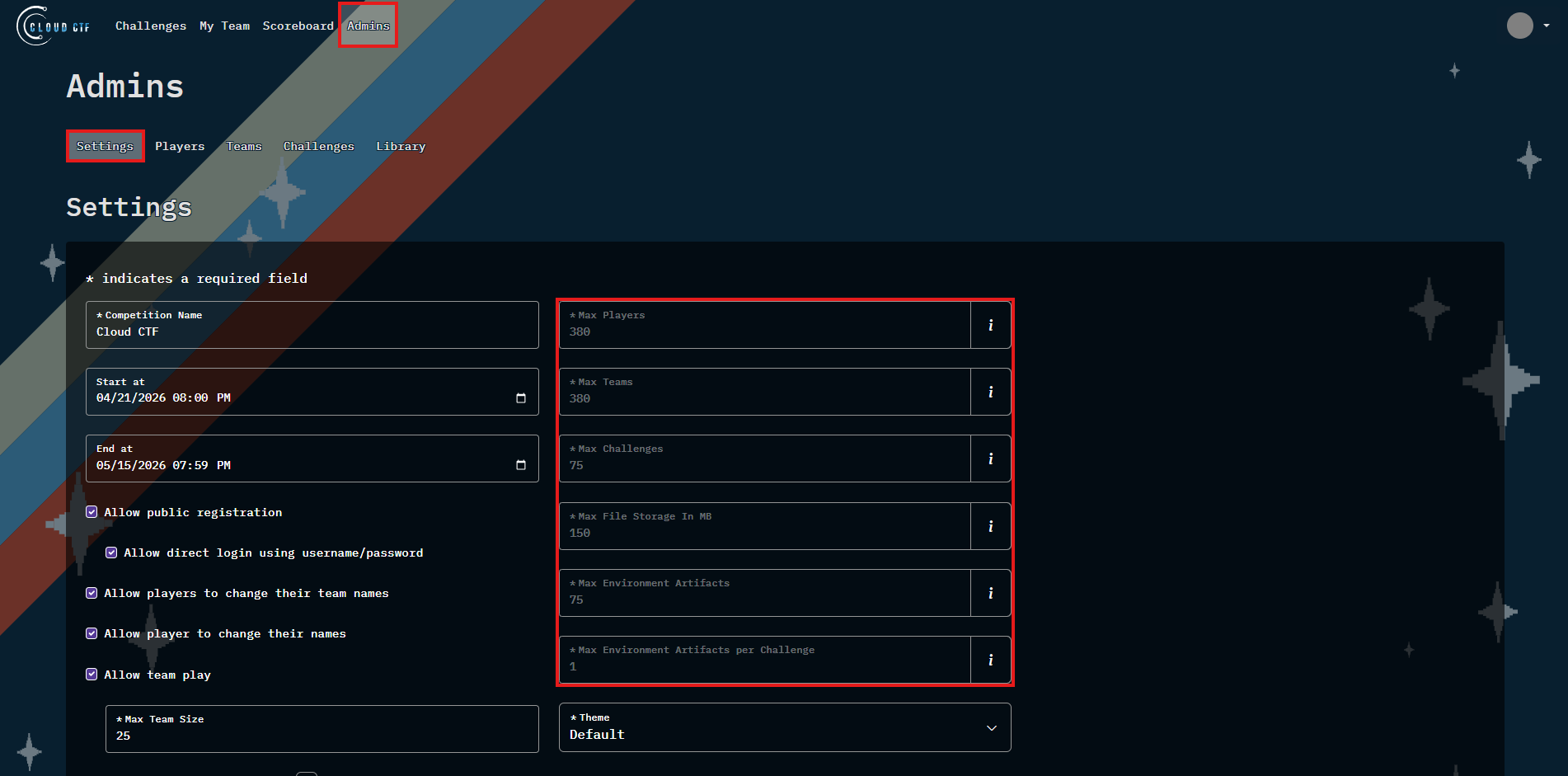Open the End at calendar picker
1568x776 pixels.
click(521, 465)
